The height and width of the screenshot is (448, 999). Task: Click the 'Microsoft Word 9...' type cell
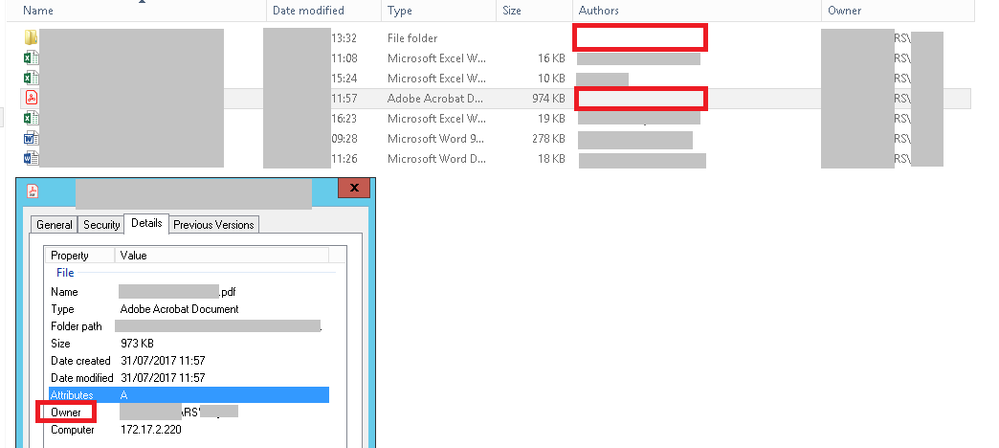(436, 139)
